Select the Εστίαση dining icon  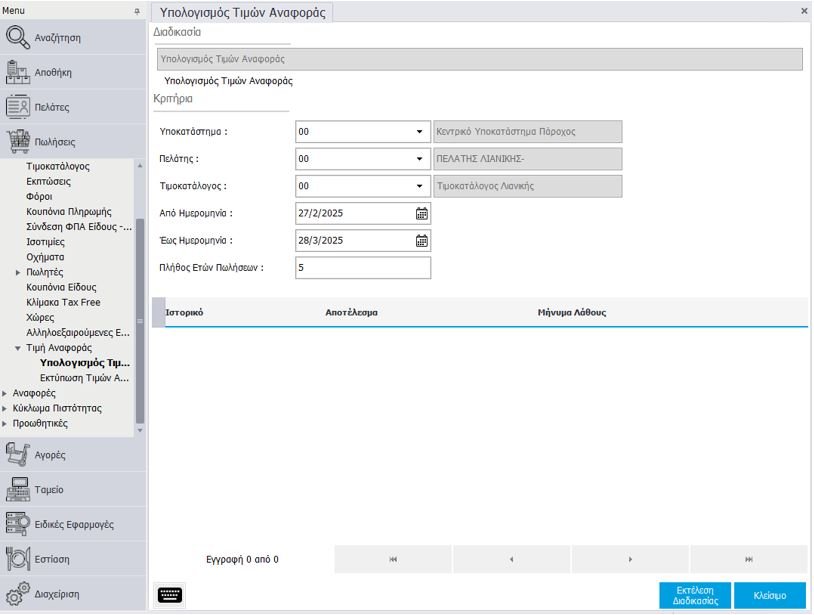(x=19, y=559)
